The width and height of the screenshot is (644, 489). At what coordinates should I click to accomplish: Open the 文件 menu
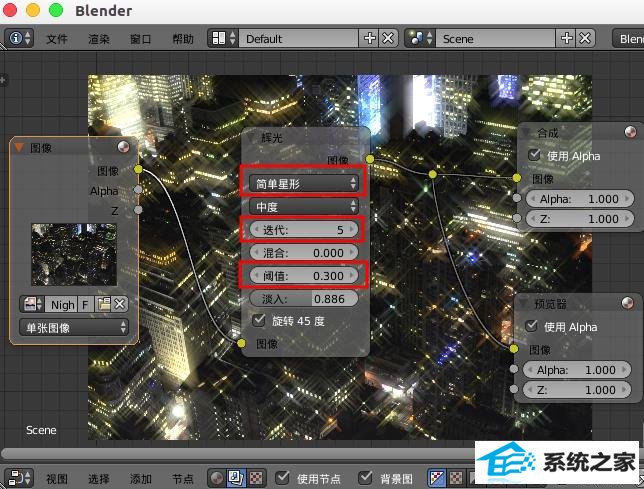(x=57, y=39)
